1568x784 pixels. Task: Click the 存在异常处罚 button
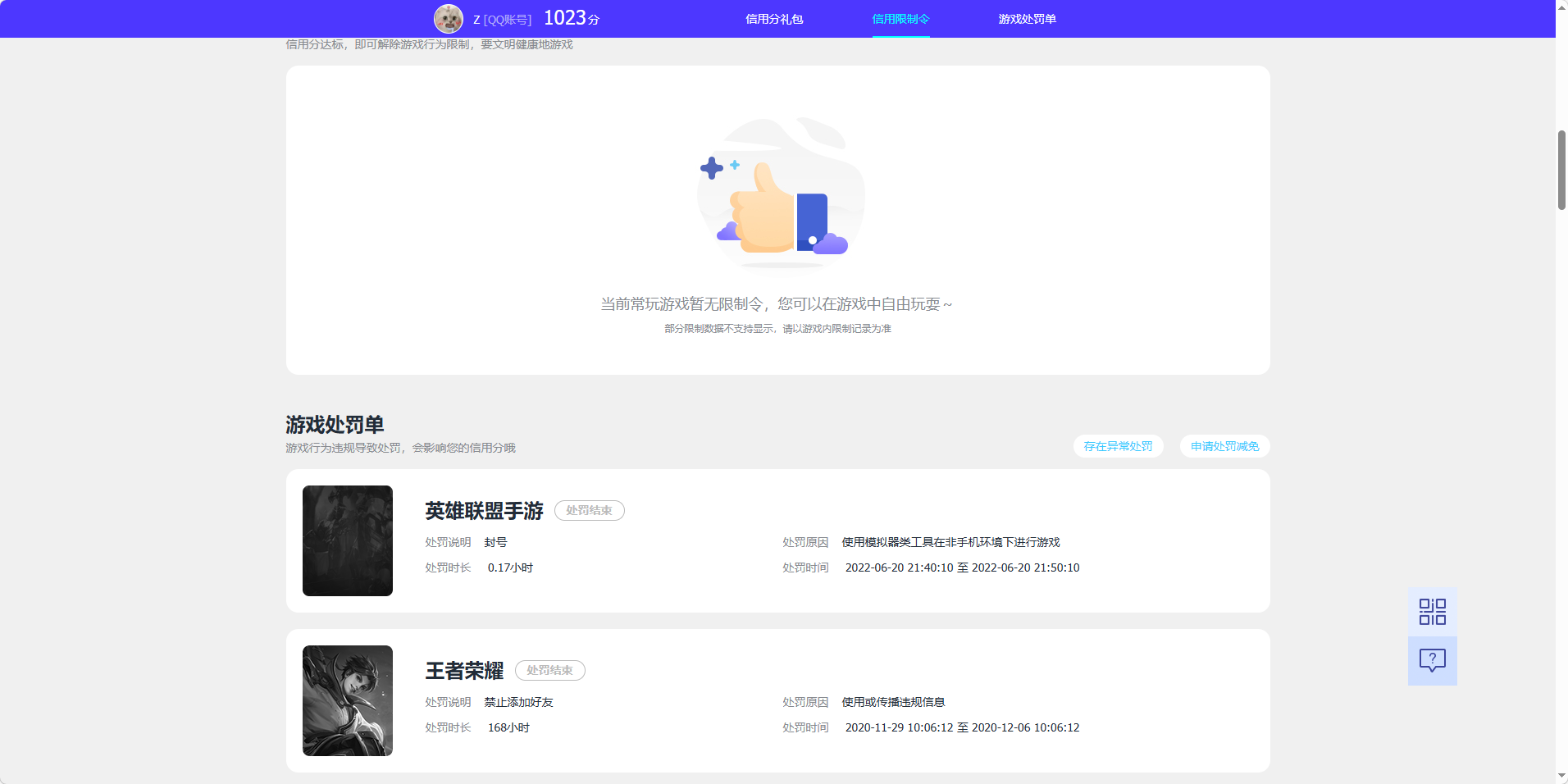click(1118, 446)
